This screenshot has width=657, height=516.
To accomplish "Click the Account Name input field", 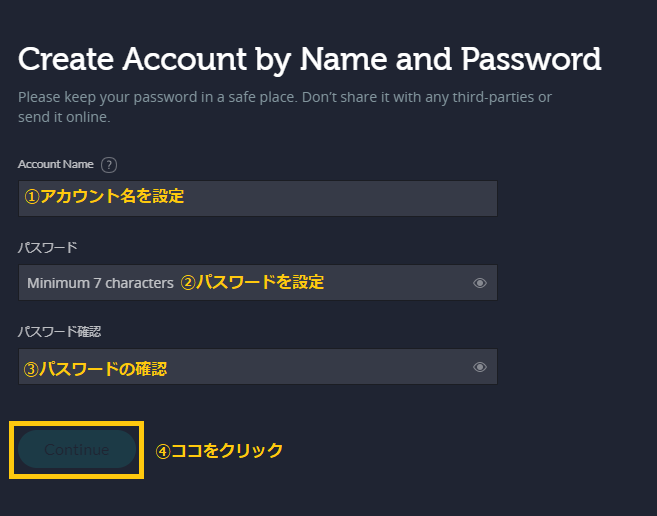I will tap(258, 199).
